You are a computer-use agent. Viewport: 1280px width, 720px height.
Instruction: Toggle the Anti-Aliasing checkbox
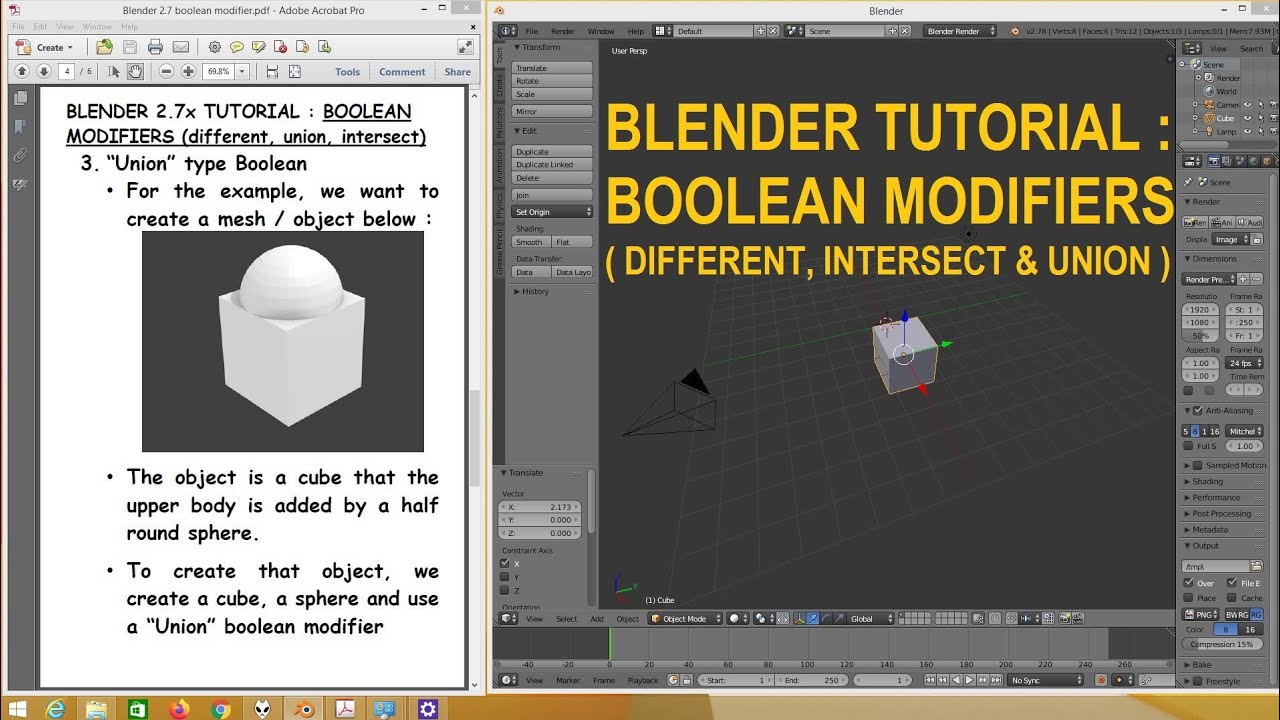pyautogui.click(x=1199, y=411)
